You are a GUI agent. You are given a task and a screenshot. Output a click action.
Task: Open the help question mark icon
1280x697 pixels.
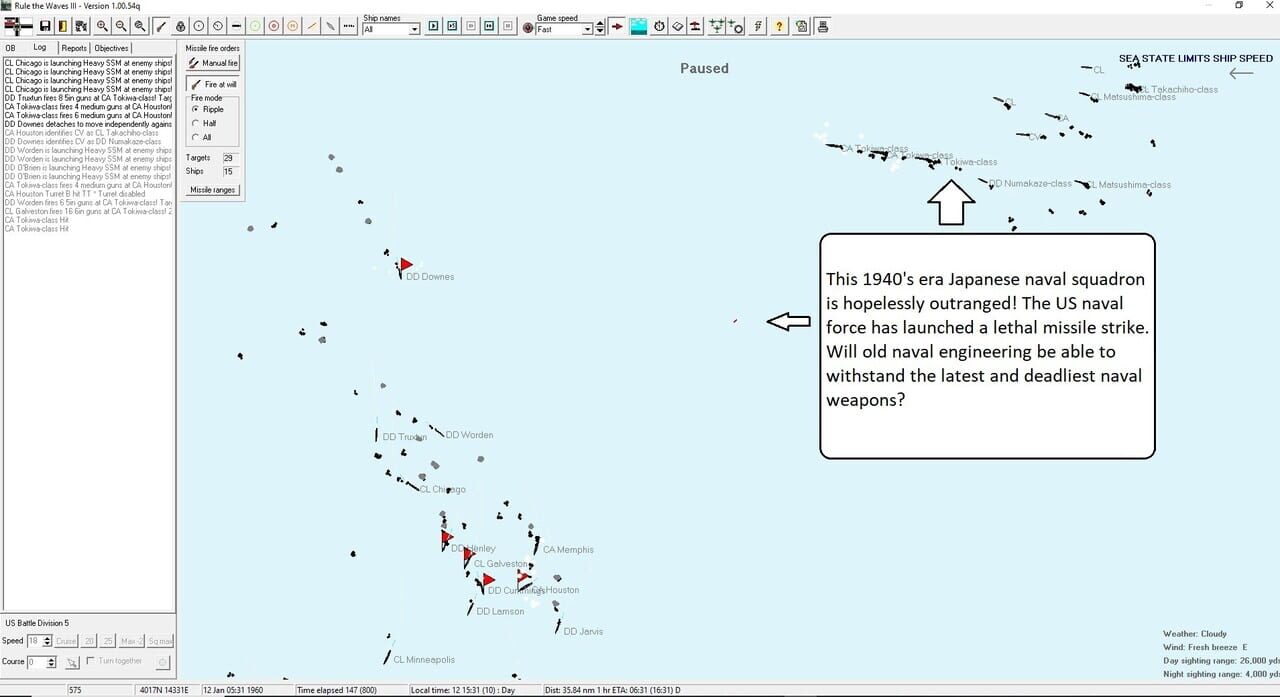(x=779, y=26)
